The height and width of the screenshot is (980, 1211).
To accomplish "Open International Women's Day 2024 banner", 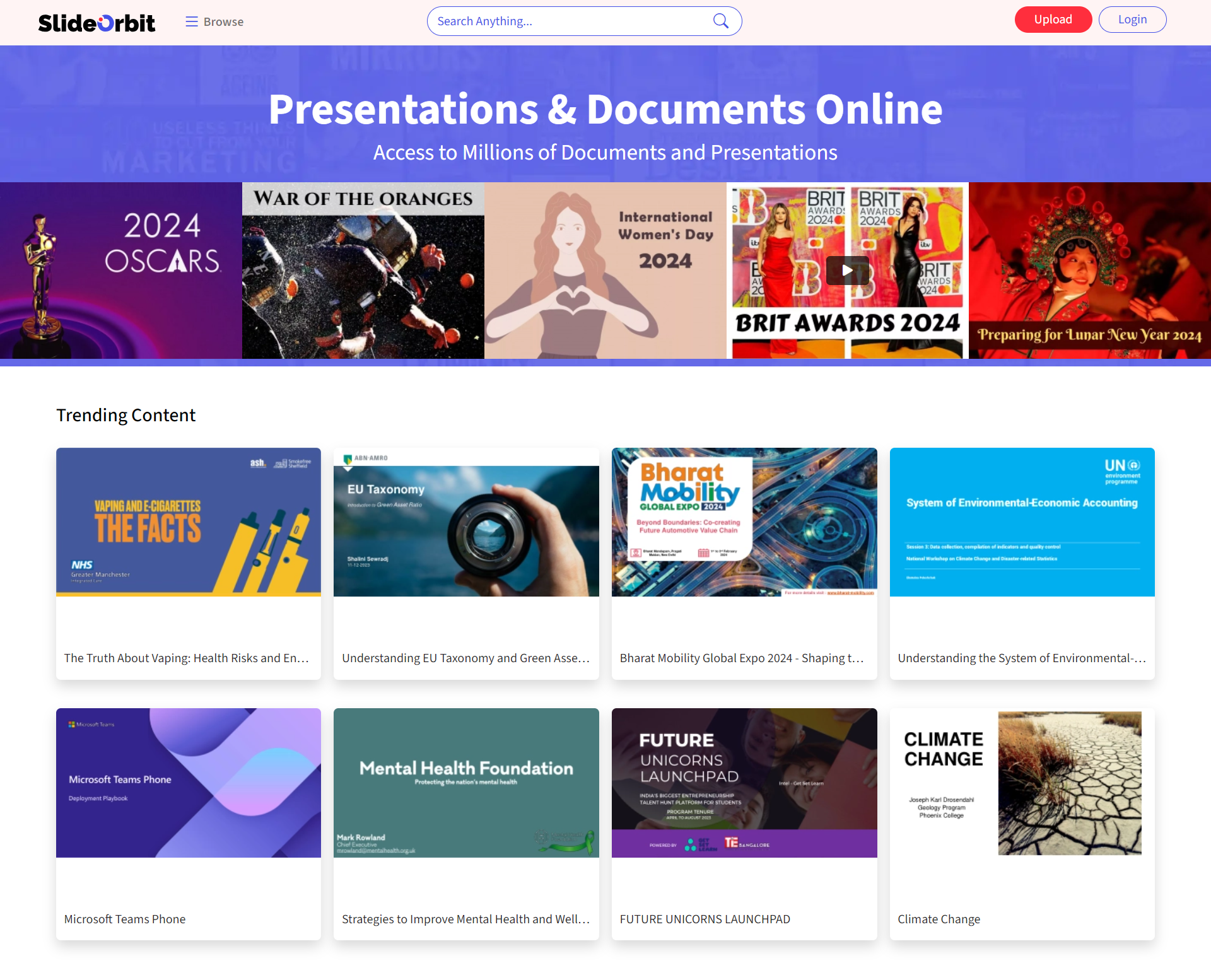I will click(605, 271).
